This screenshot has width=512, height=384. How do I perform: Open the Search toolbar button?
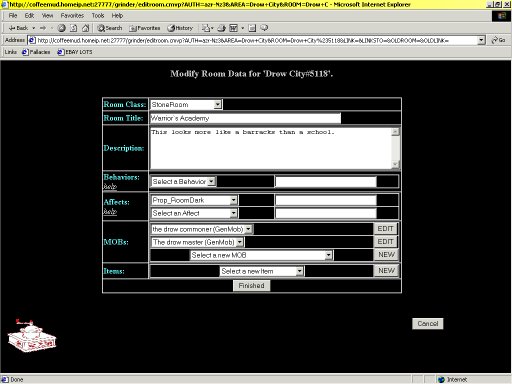pos(110,28)
